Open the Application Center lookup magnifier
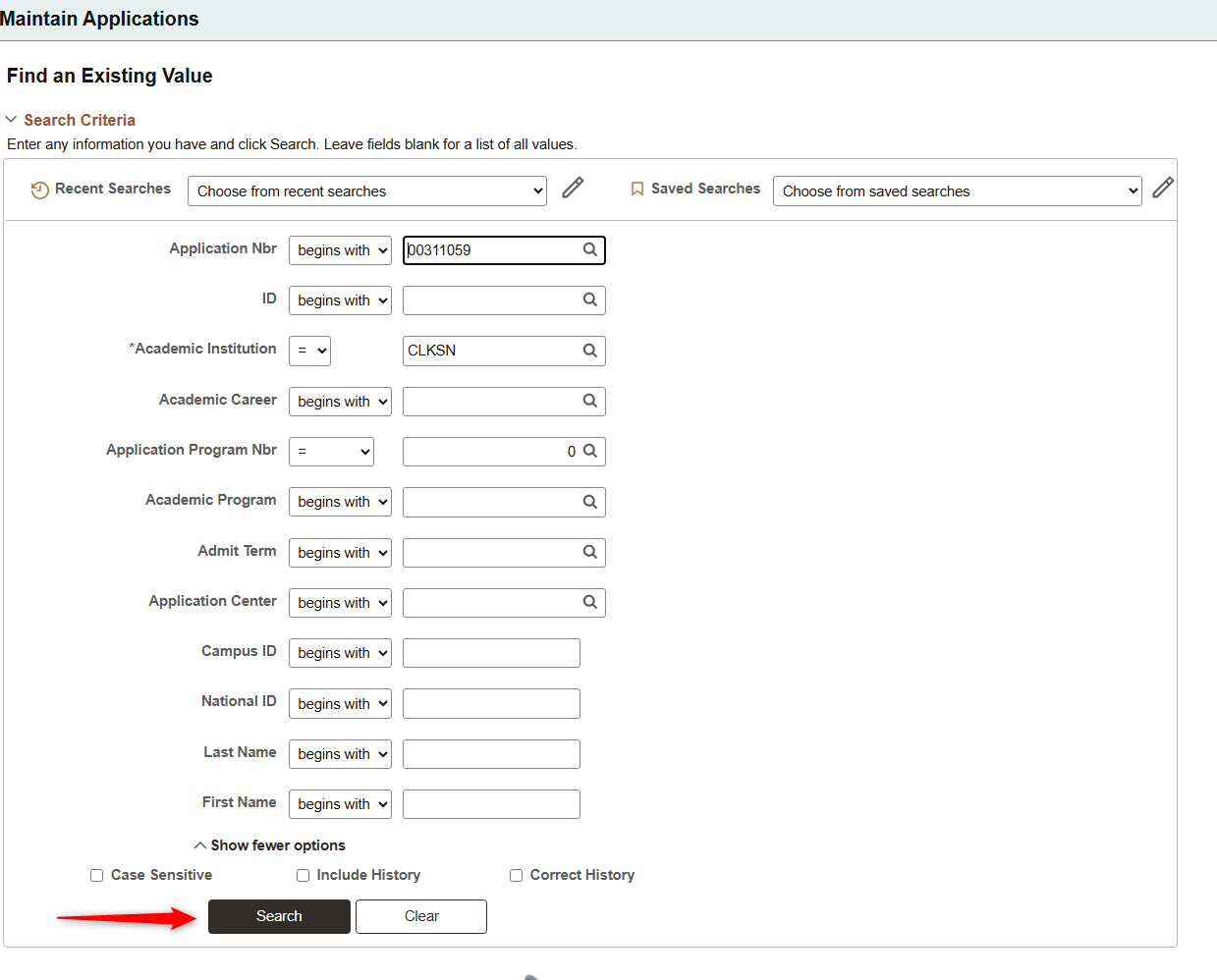1217x980 pixels. click(589, 602)
